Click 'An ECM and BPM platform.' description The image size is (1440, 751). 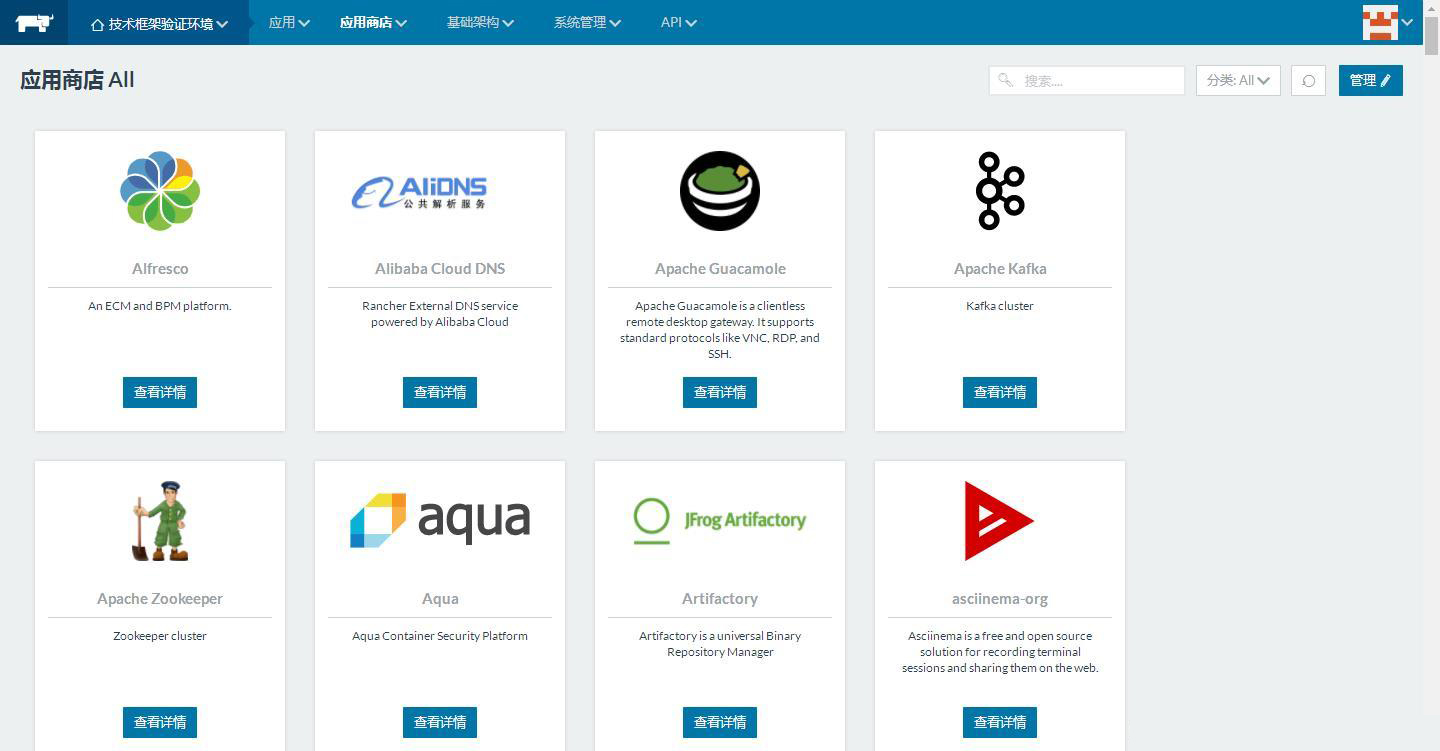coord(160,306)
